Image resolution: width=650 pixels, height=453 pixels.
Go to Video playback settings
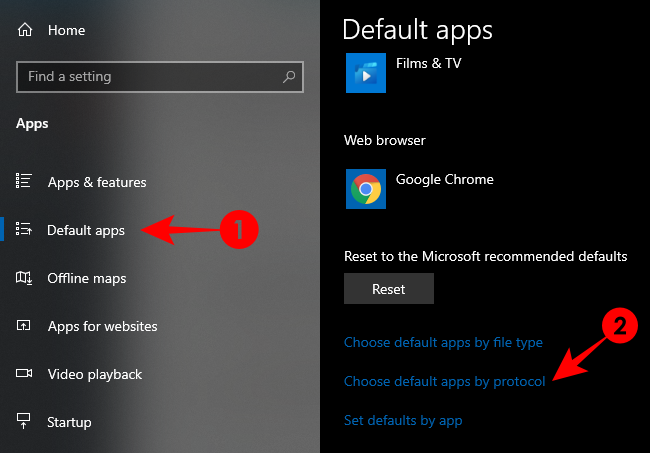pyautogui.click(x=95, y=374)
